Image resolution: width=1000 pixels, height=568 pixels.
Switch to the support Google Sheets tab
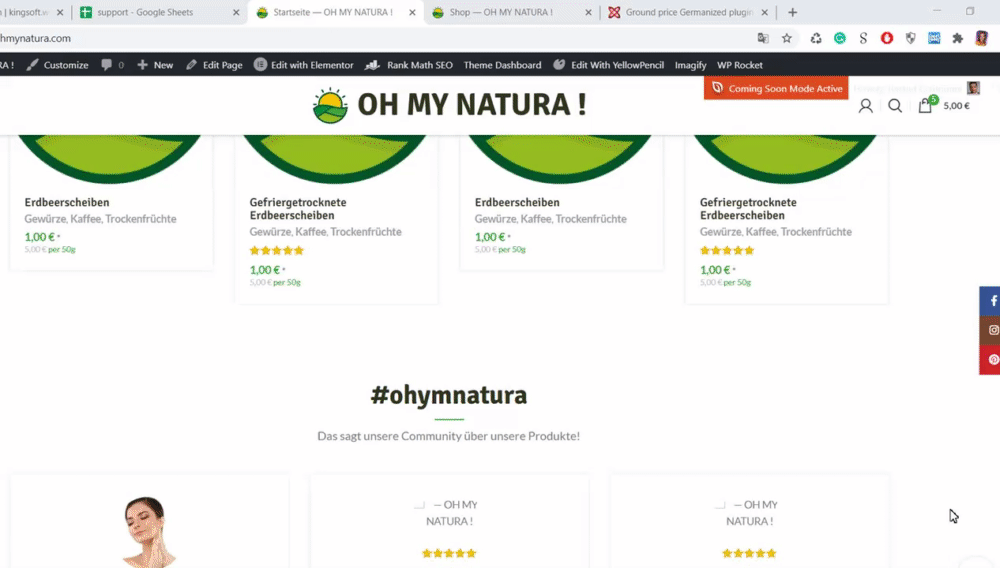[145, 12]
